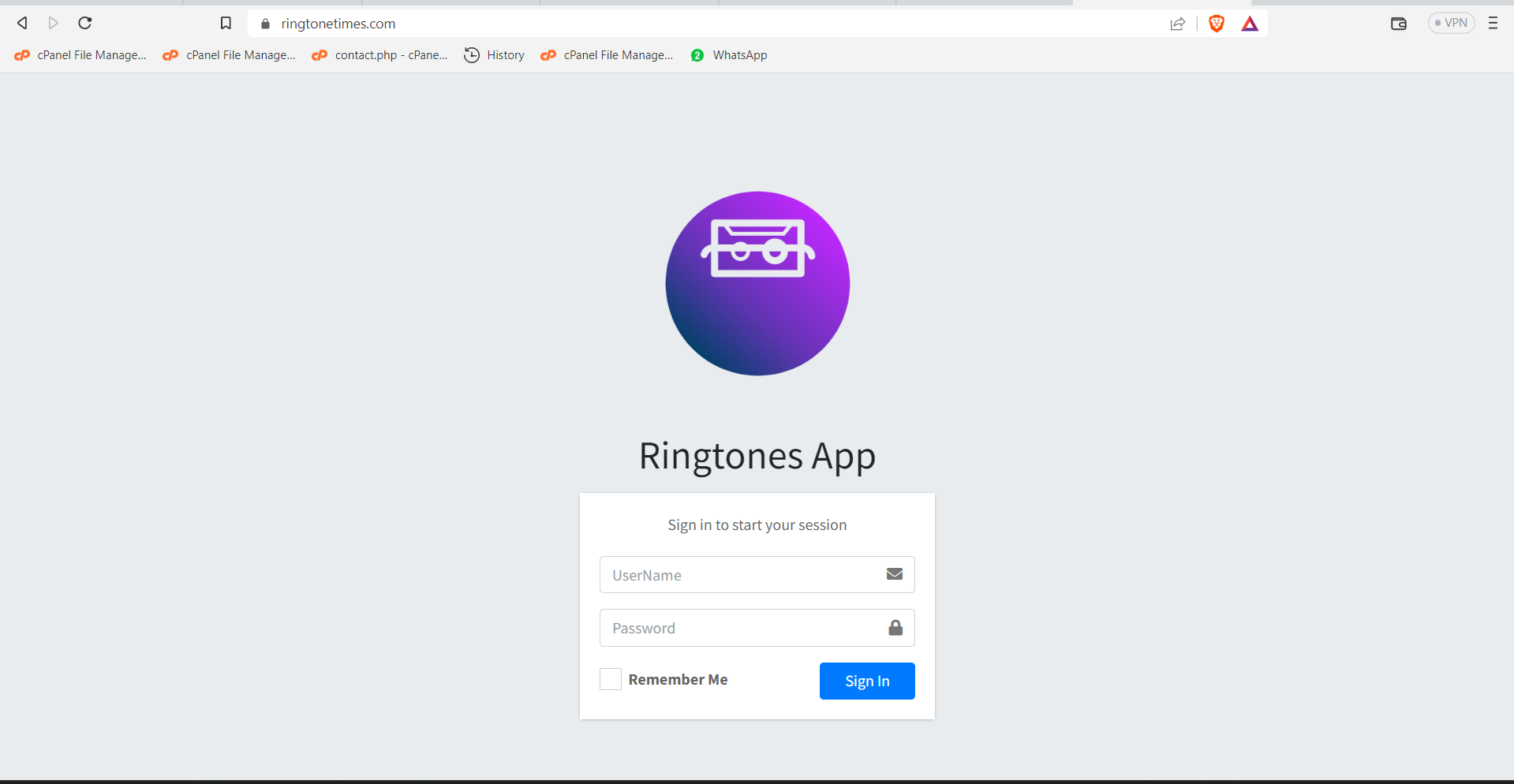Image resolution: width=1514 pixels, height=784 pixels.
Task: Share this page icon
Action: coord(1177,24)
